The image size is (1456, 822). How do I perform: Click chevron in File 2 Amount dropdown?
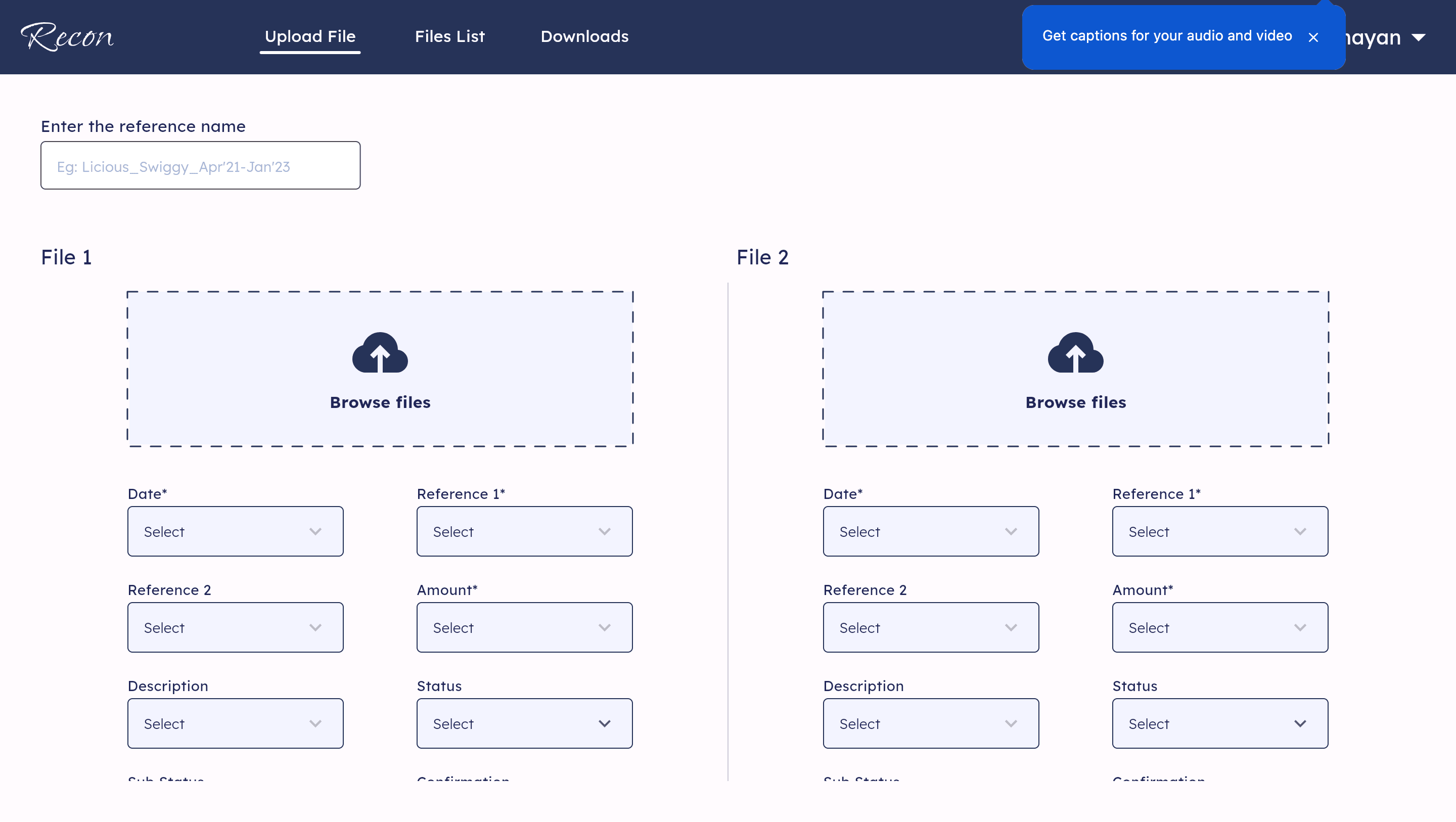pyautogui.click(x=1299, y=627)
